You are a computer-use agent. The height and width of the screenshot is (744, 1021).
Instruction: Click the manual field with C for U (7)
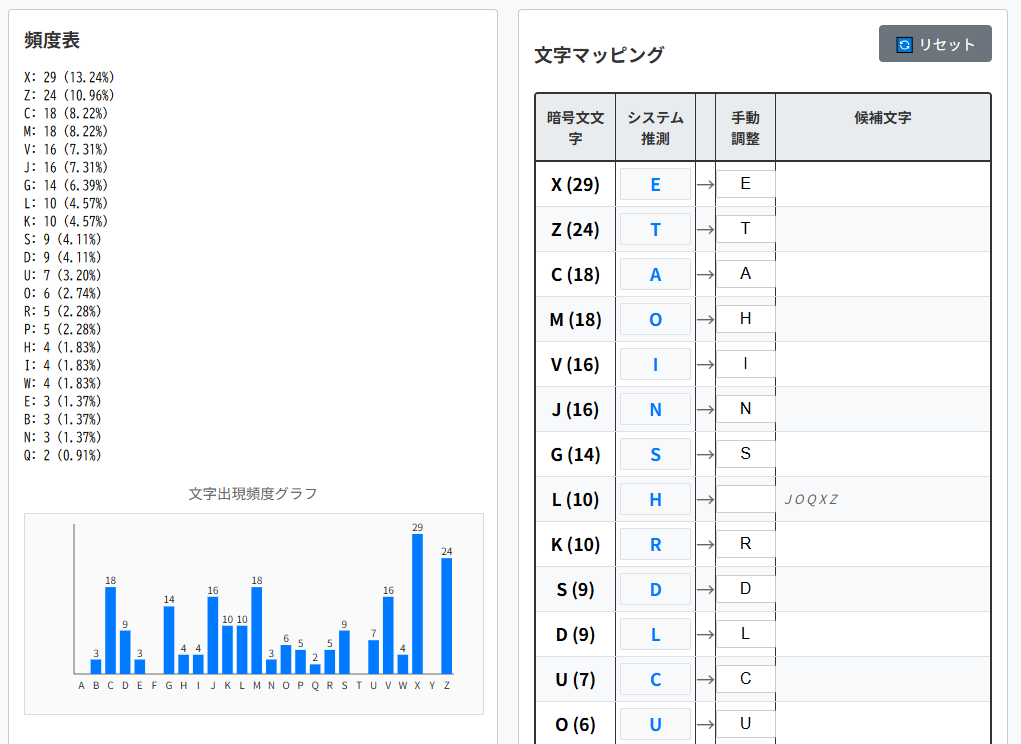click(x=745, y=679)
